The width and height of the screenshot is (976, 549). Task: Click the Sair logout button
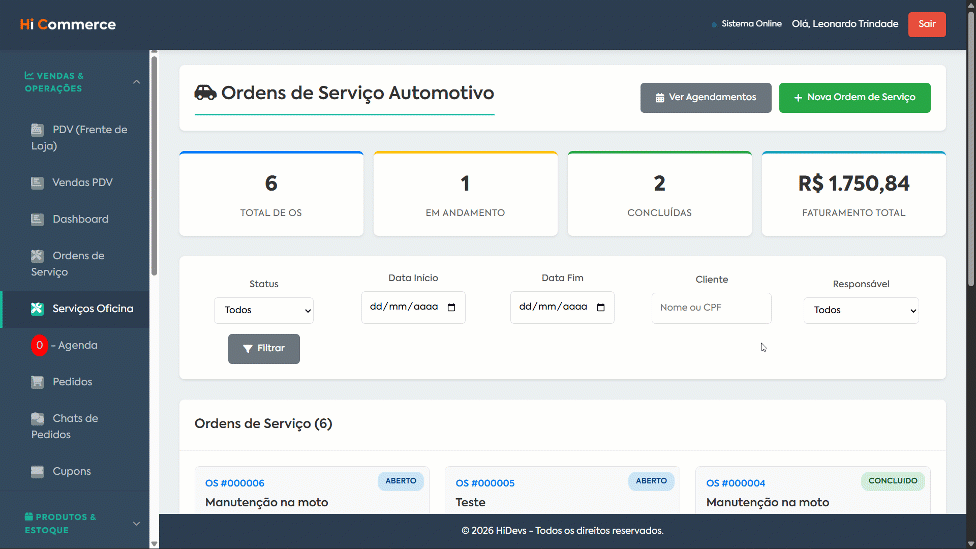[x=927, y=24]
